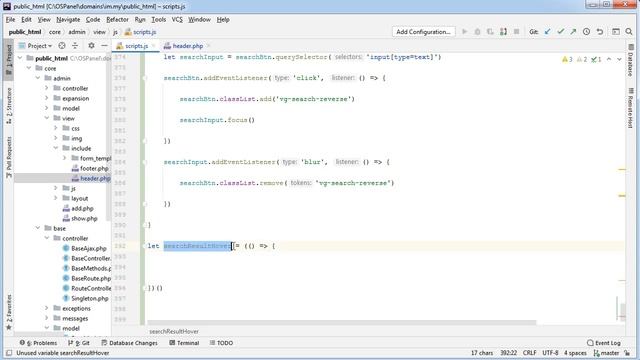
Task: Open Pull Requests side tool window
Action: [x=9, y=157]
